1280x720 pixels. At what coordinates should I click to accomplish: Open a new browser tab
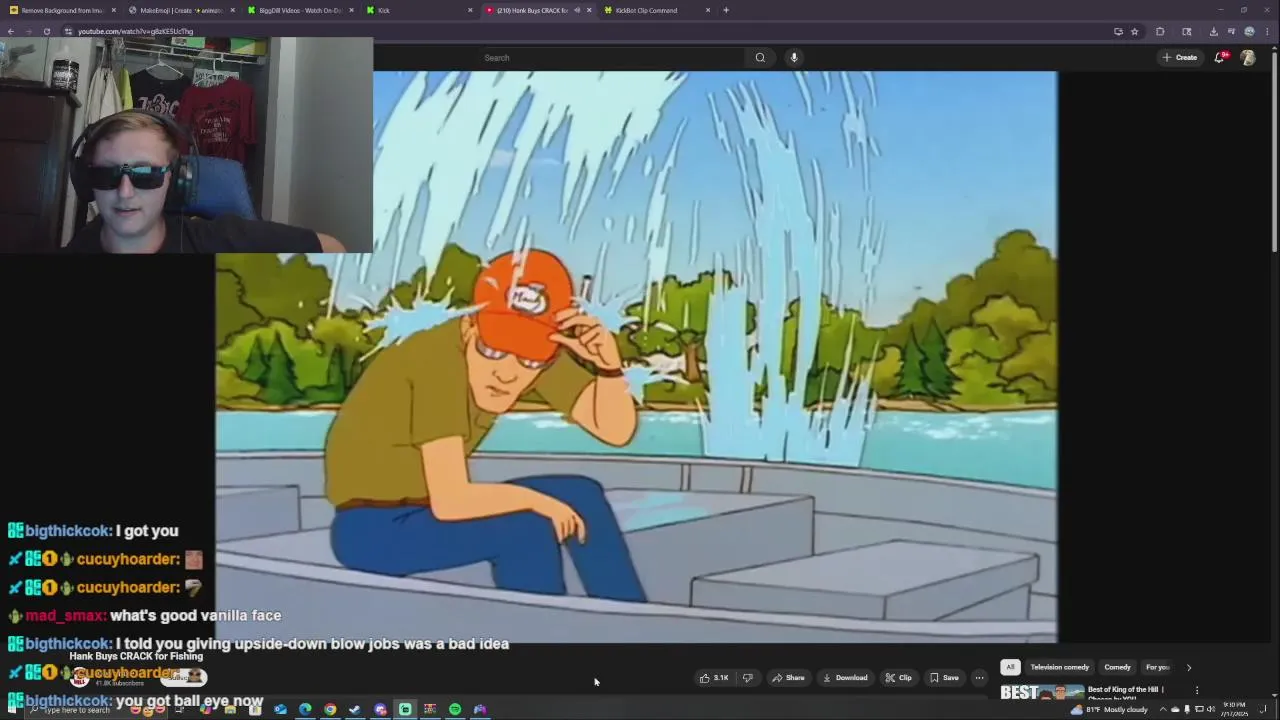tap(726, 10)
